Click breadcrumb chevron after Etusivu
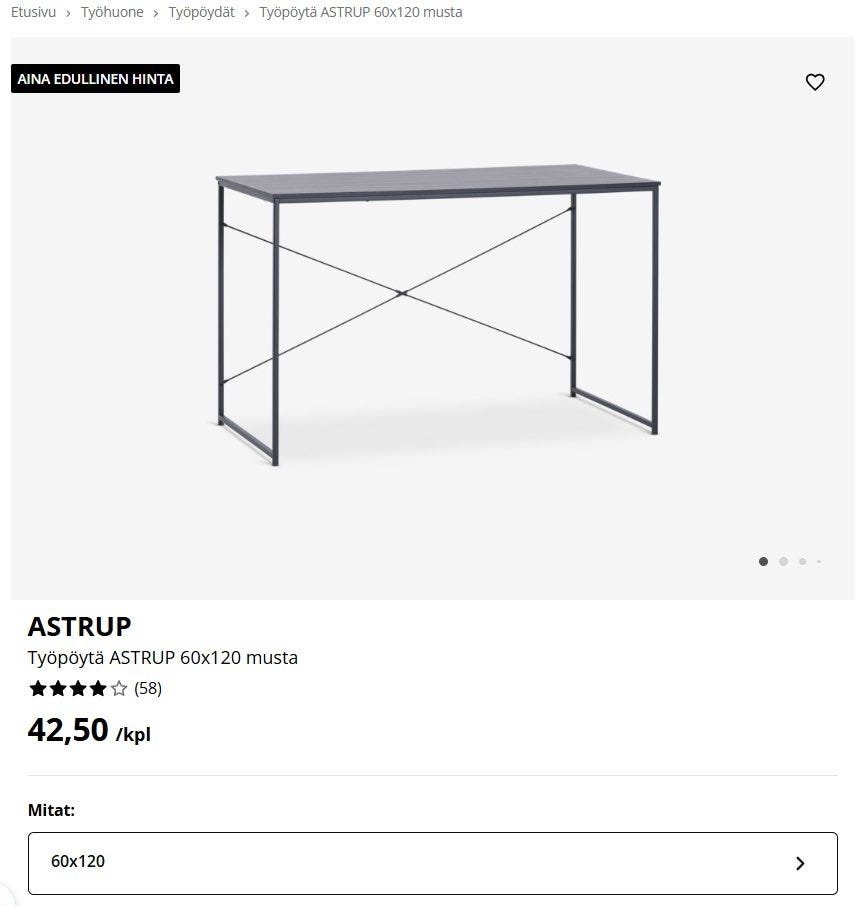This screenshot has height=906, width=868. (x=68, y=13)
